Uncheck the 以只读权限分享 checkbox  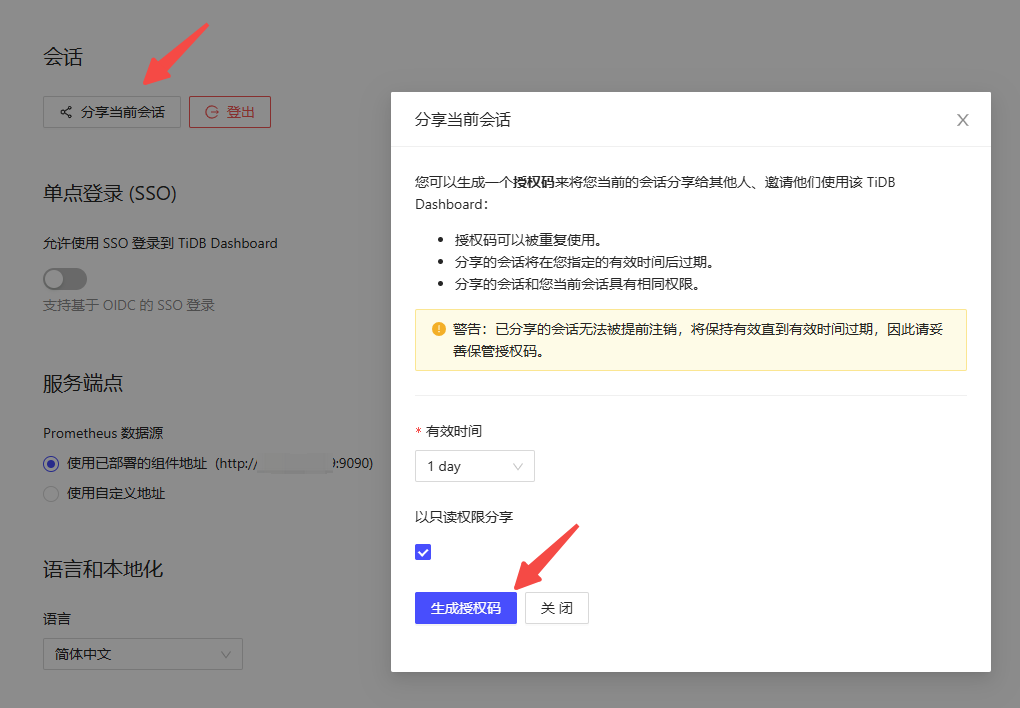(423, 552)
